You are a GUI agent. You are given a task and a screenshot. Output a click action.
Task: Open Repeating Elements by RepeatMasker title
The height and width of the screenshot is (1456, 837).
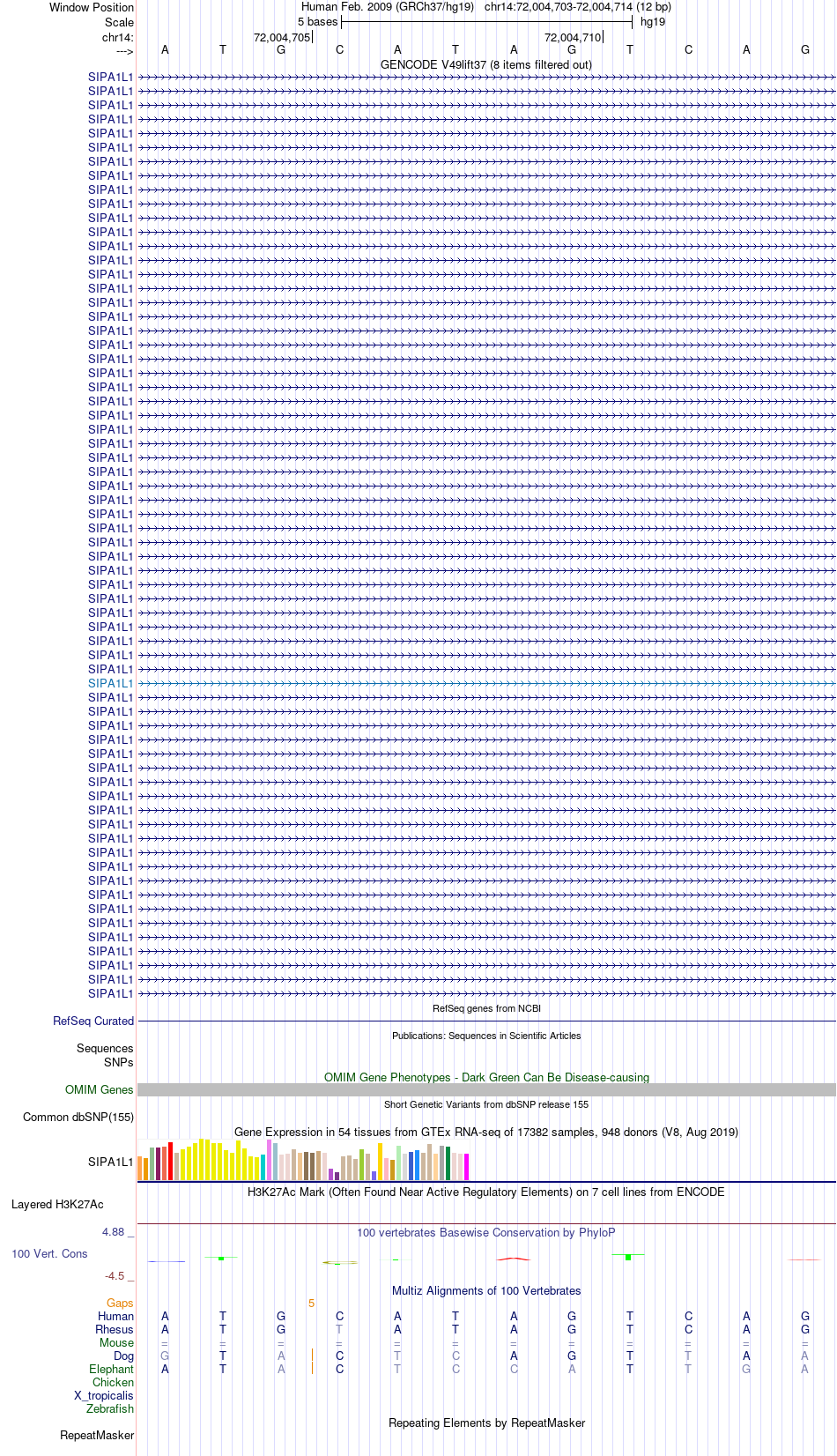[486, 1423]
